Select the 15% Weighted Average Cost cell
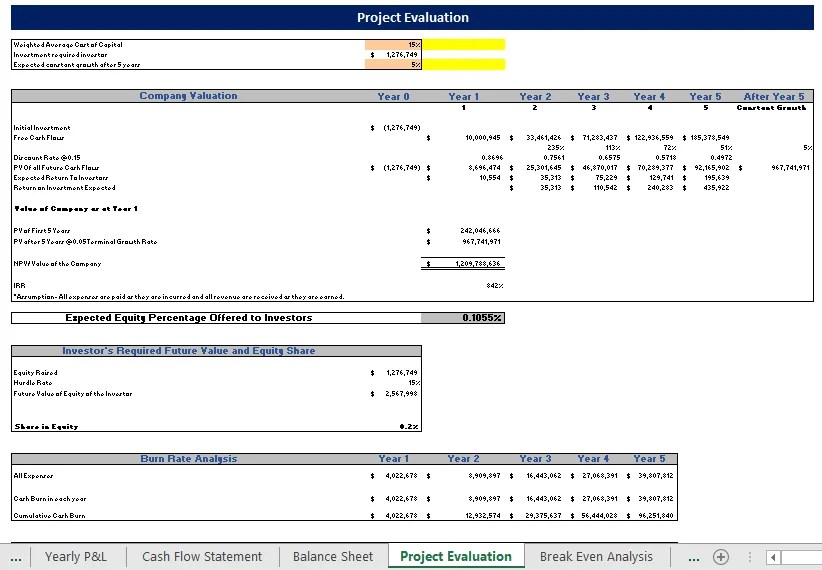 pos(393,45)
